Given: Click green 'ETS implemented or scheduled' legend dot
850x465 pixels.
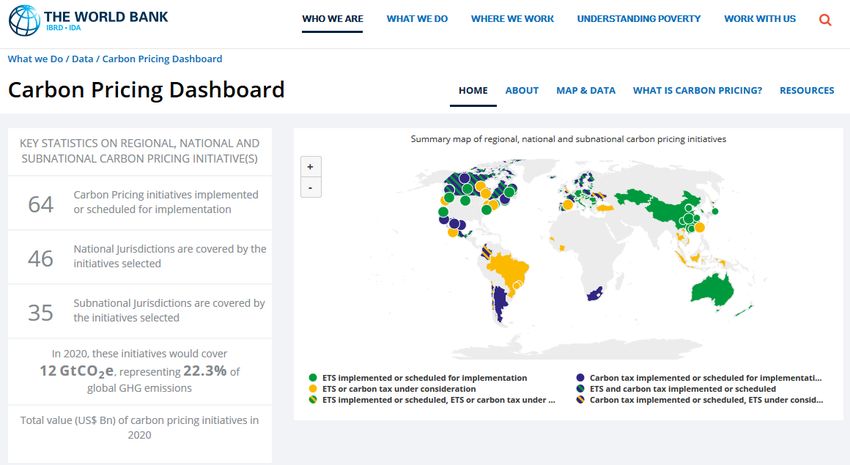Looking at the screenshot, I should tap(313, 378).
